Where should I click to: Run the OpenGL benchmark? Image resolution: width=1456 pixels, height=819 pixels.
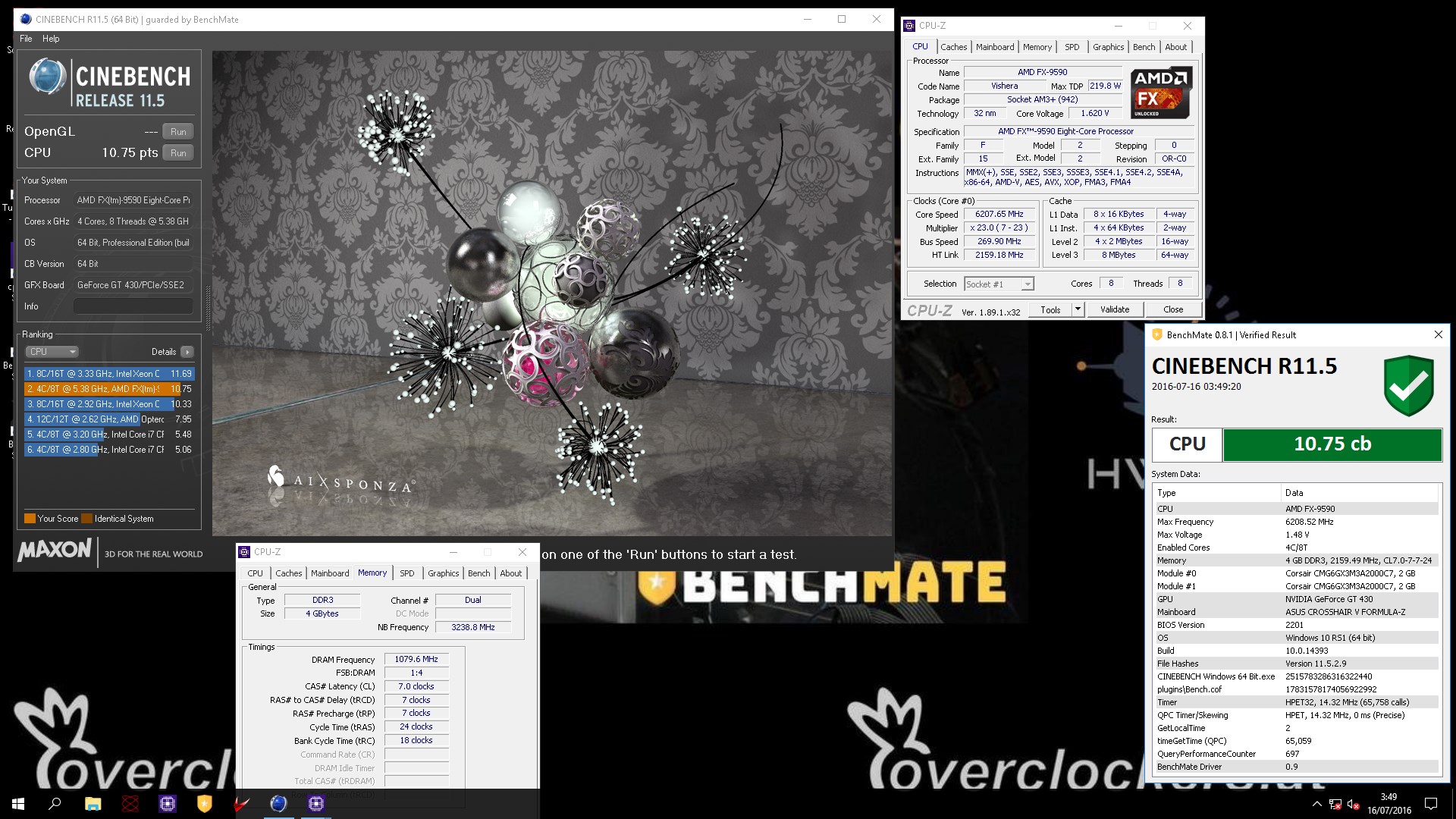click(178, 131)
